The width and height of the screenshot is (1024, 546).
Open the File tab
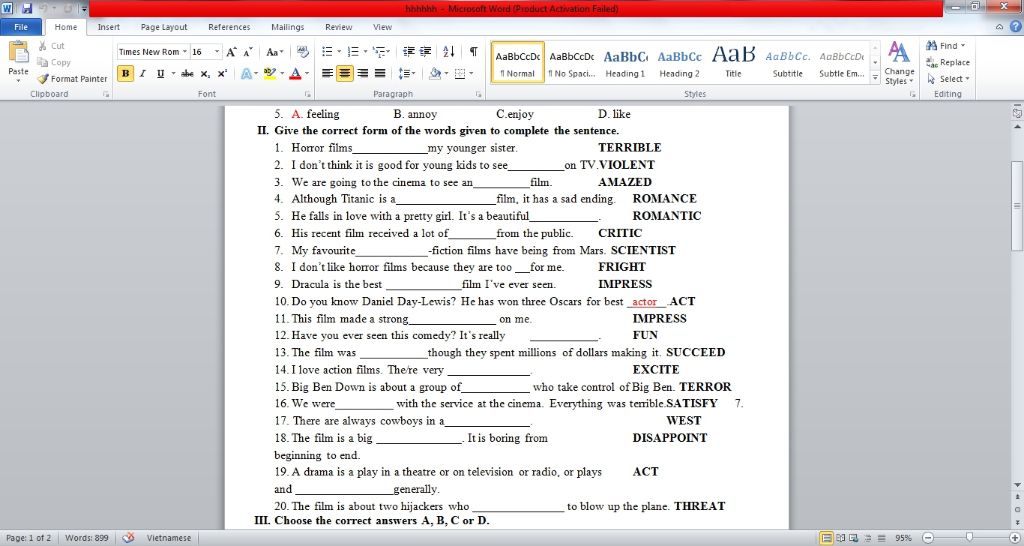pyautogui.click(x=21, y=27)
